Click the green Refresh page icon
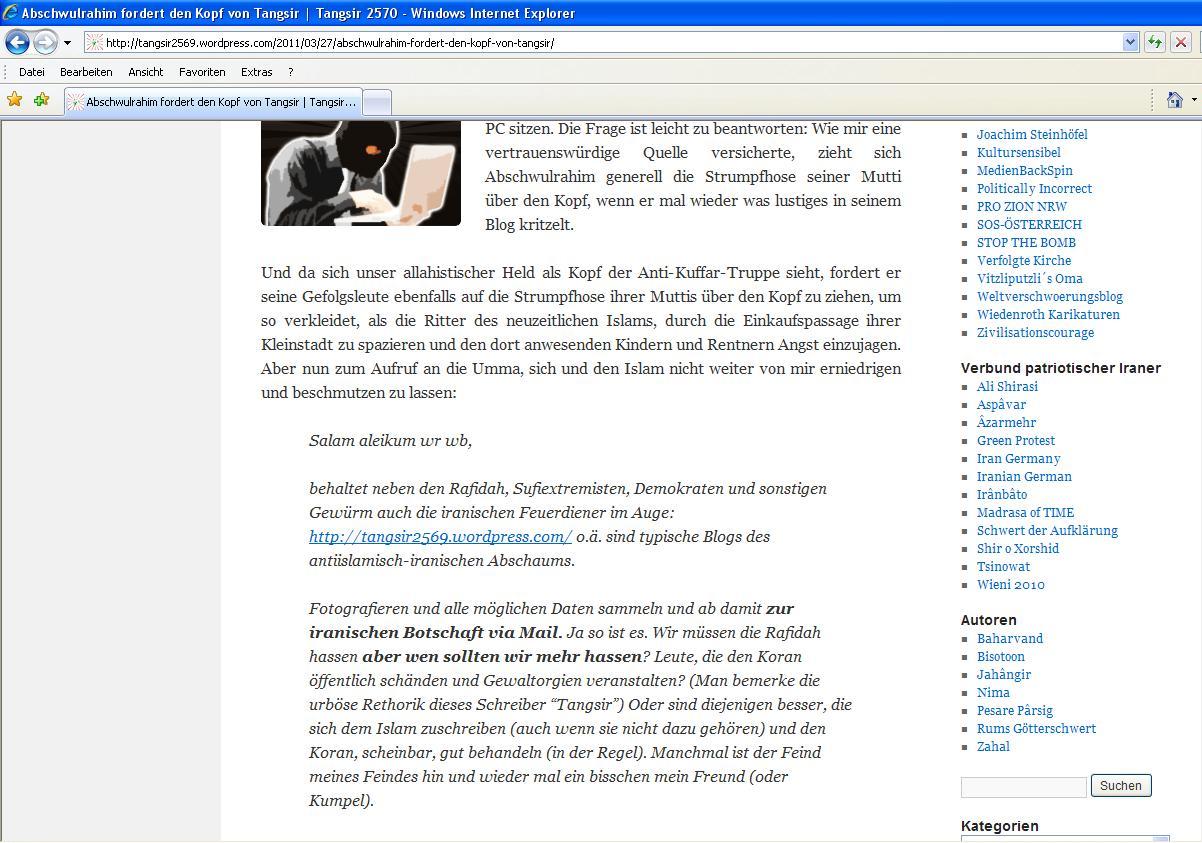 (x=1155, y=42)
